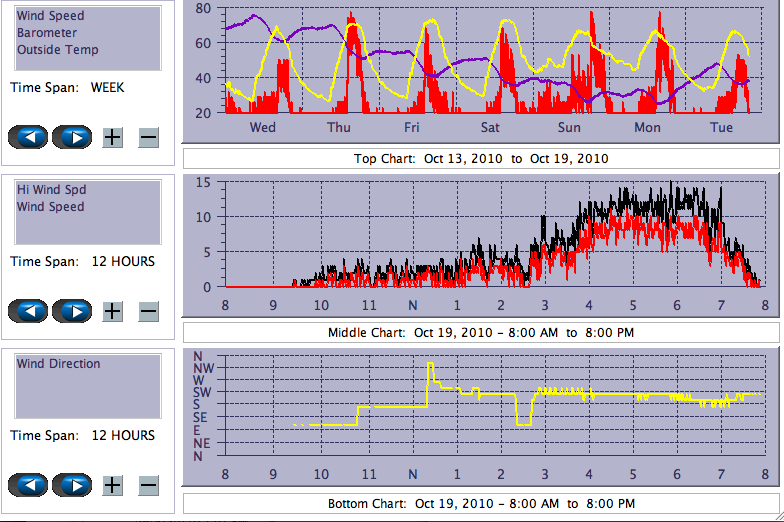This screenshot has width=784, height=522.
Task: Click Thu label on weekly chart axis
Action: [x=339, y=127]
